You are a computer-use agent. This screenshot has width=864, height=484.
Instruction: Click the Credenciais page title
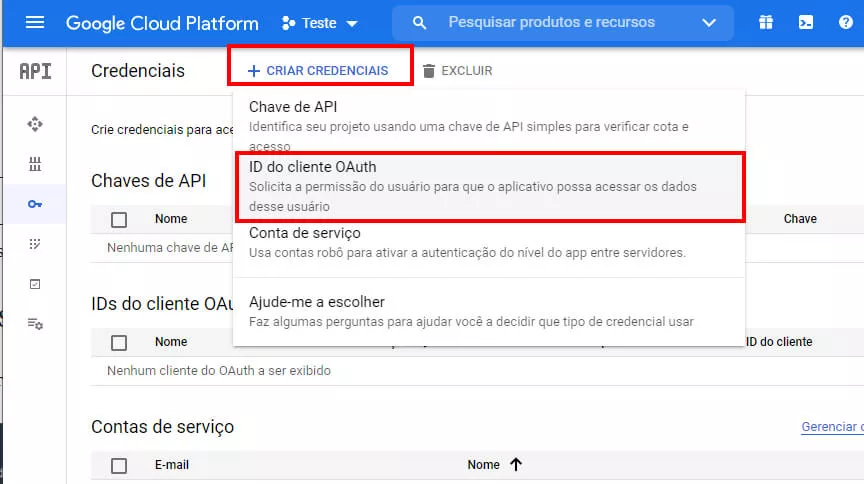click(x=138, y=71)
